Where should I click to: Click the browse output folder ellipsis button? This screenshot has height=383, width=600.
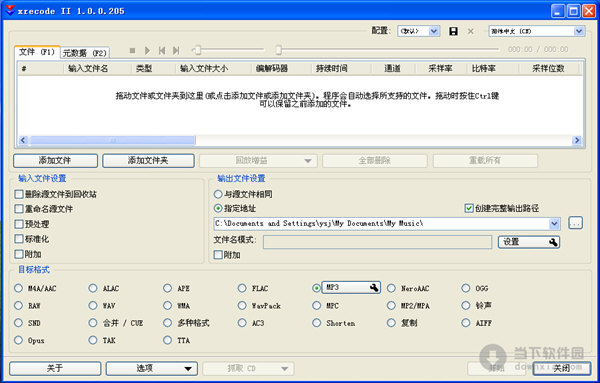coord(576,223)
